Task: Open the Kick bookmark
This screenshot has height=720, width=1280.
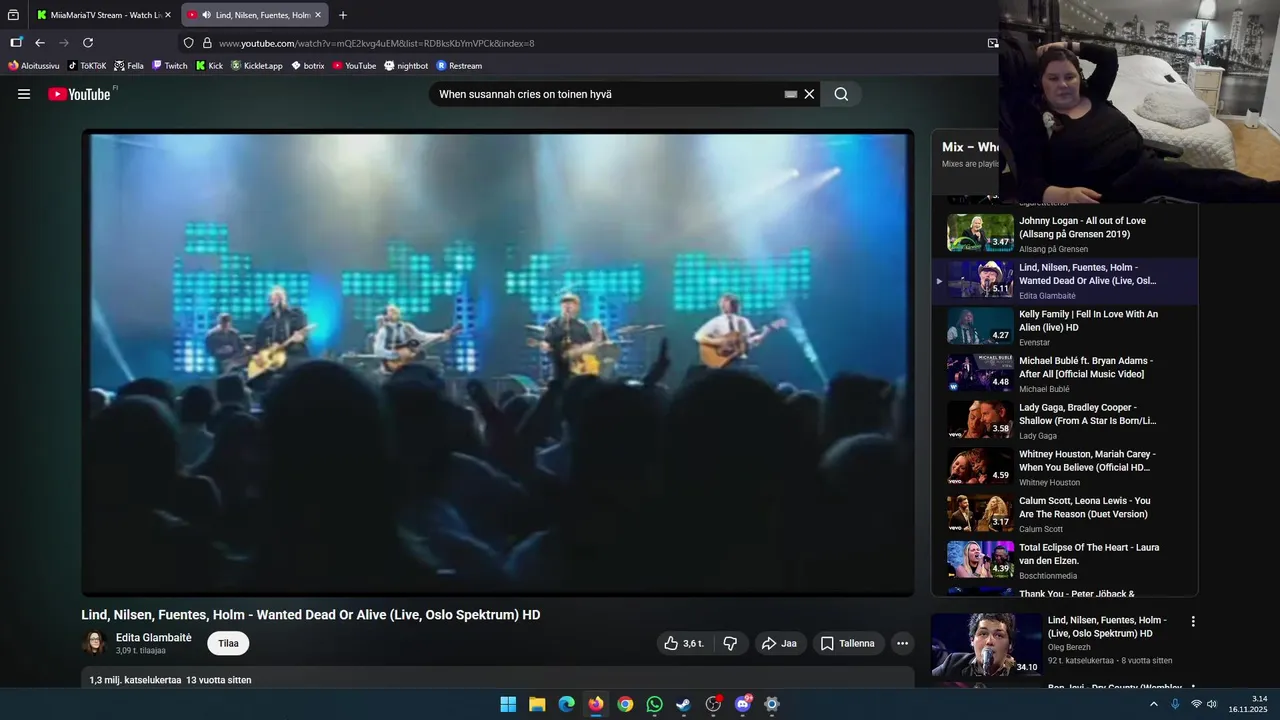Action: [x=210, y=66]
